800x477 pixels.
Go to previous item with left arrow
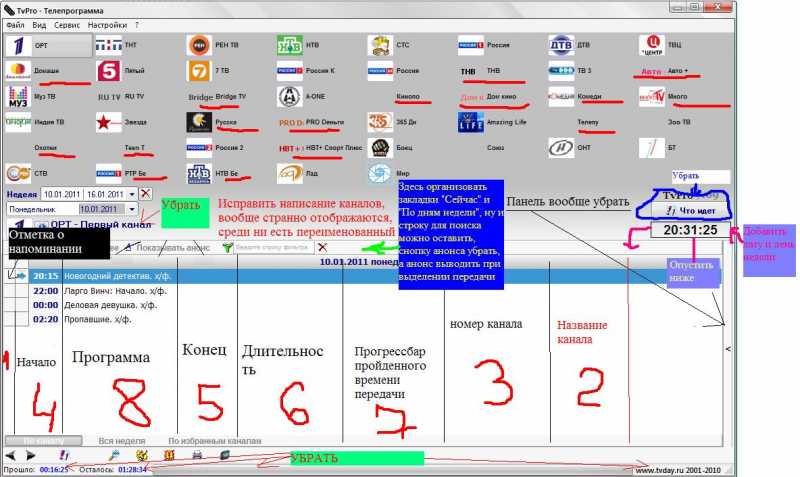point(10,455)
